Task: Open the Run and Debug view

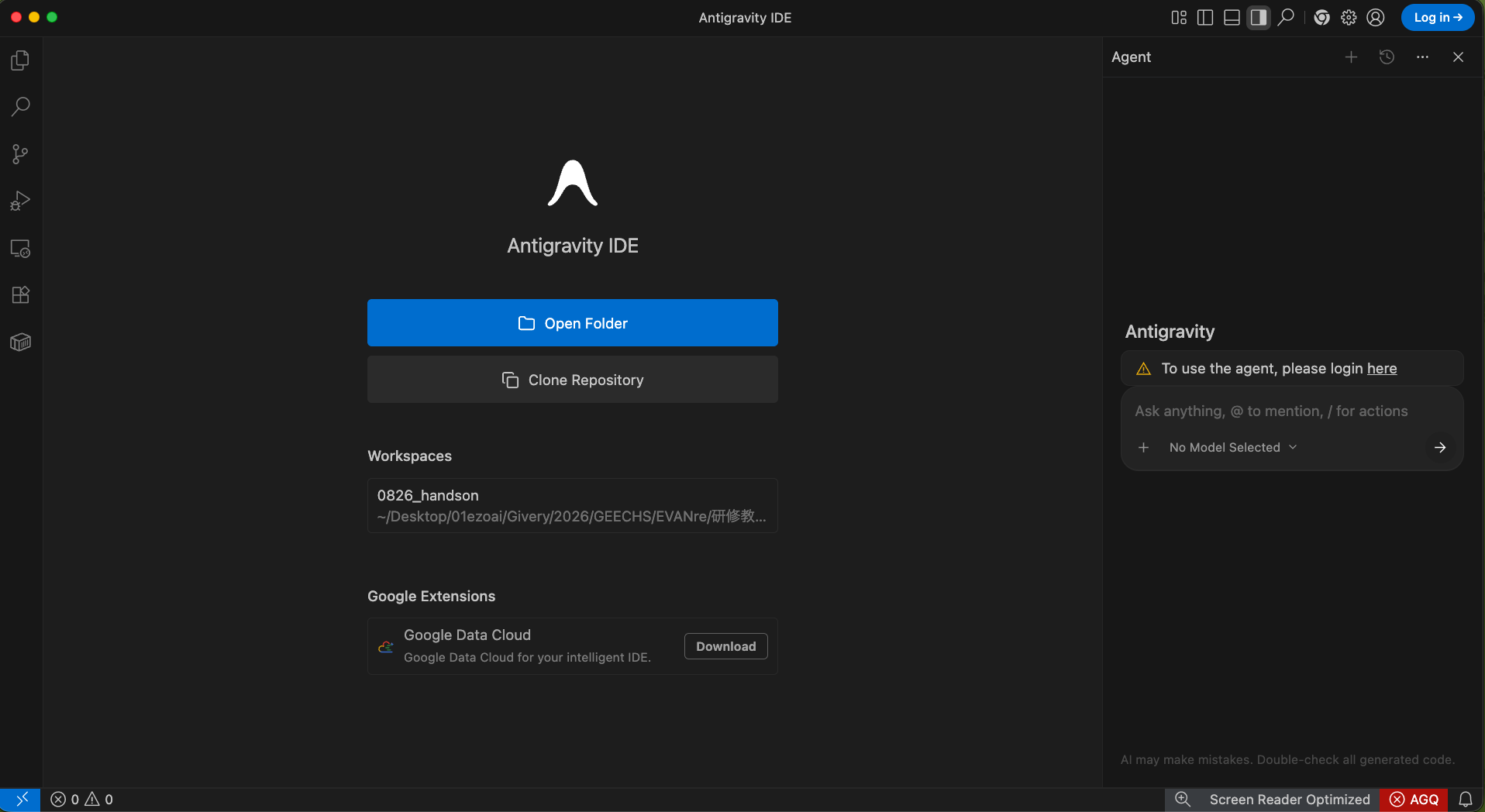Action: pyautogui.click(x=21, y=201)
